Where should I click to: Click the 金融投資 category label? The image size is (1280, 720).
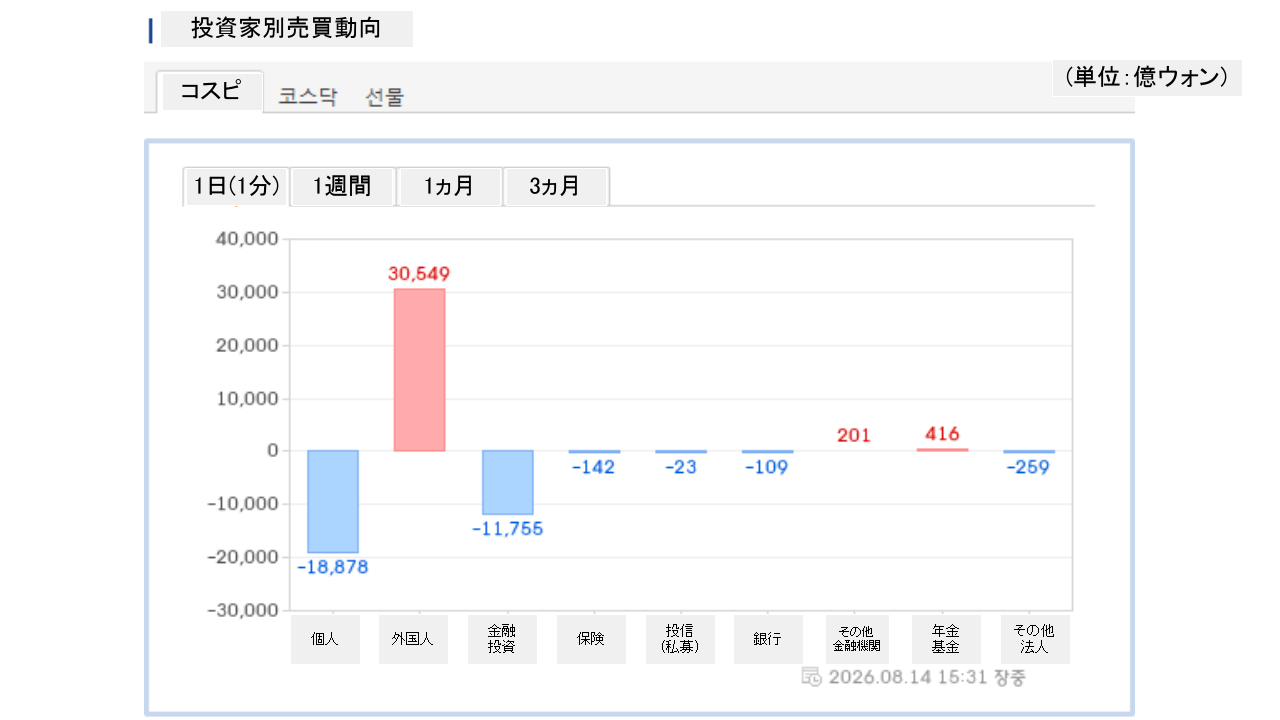pos(502,639)
